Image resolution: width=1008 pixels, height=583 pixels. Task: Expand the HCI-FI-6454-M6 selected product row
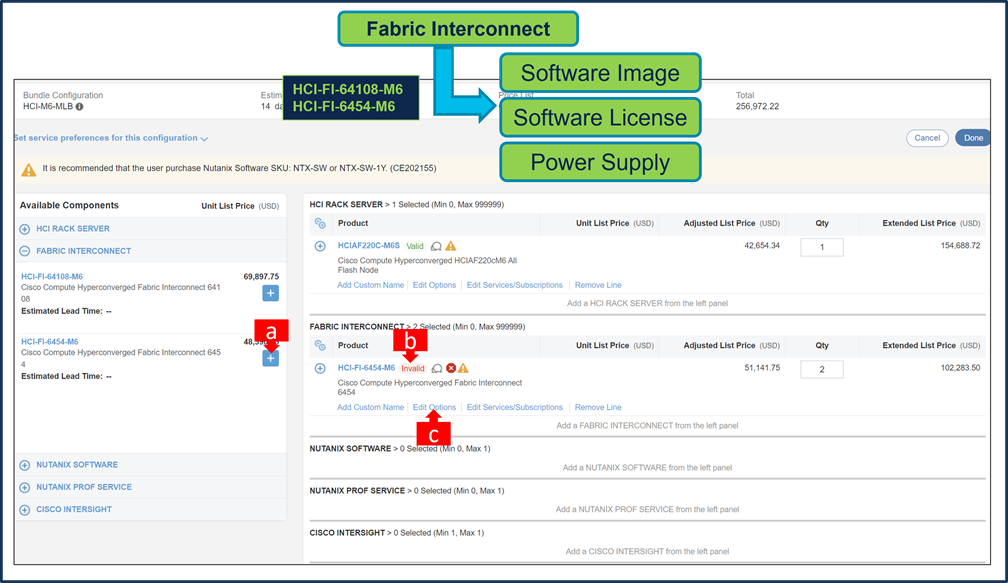[x=320, y=368]
